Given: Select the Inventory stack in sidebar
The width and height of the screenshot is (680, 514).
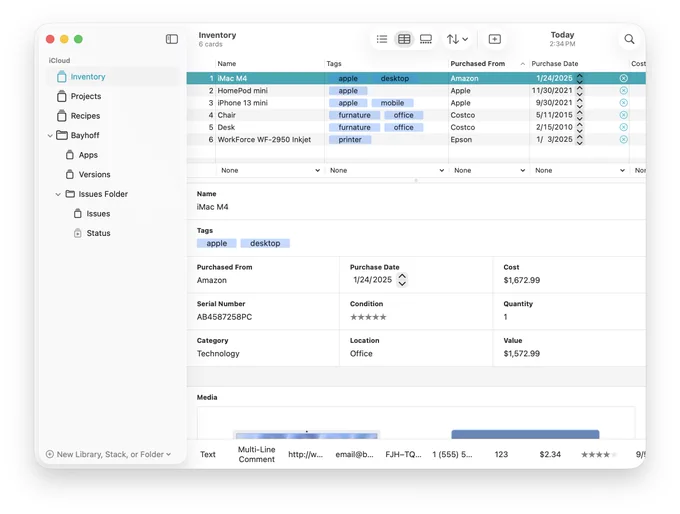Looking at the screenshot, I should 113,77.
